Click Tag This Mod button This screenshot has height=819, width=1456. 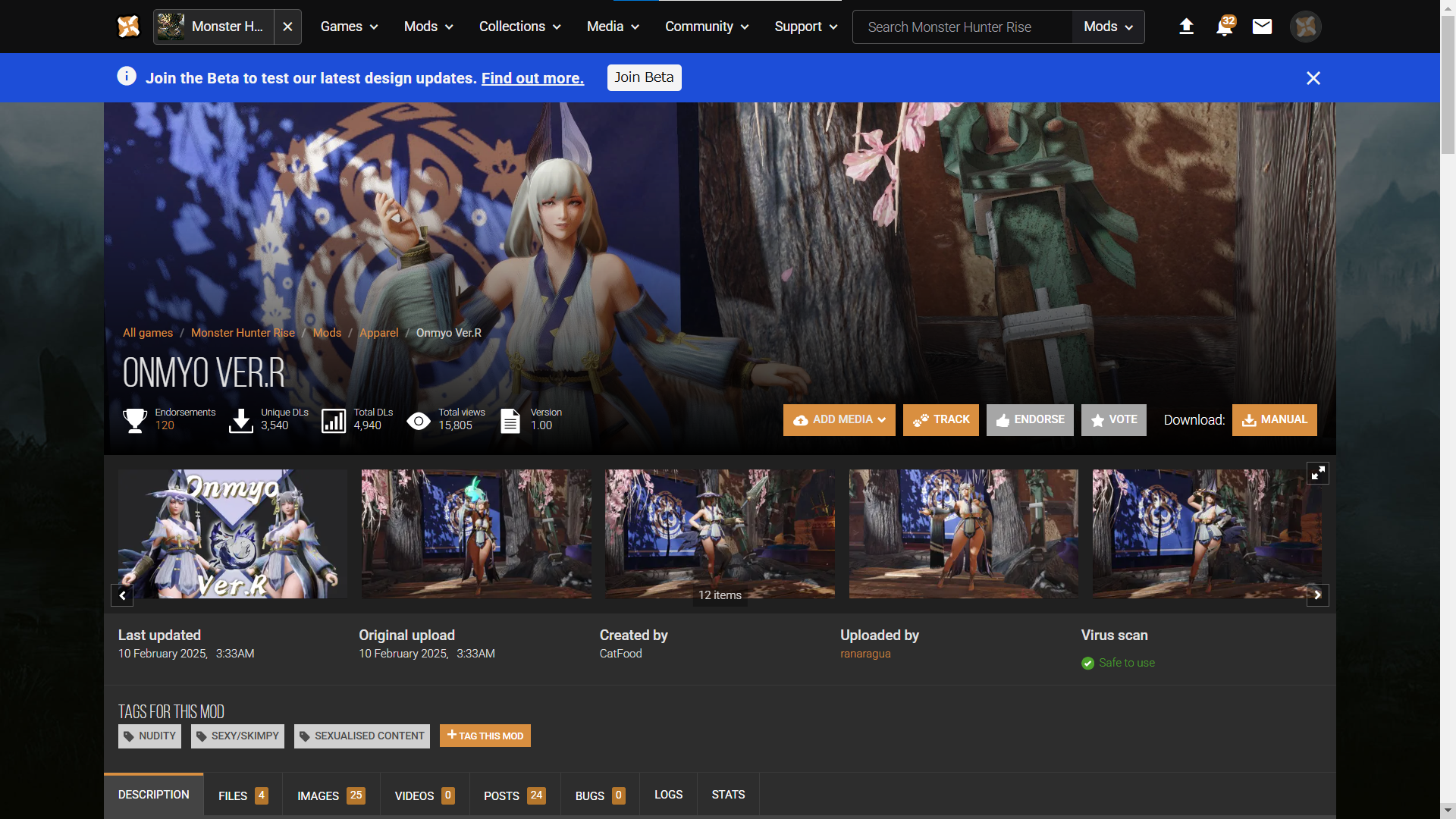point(485,736)
